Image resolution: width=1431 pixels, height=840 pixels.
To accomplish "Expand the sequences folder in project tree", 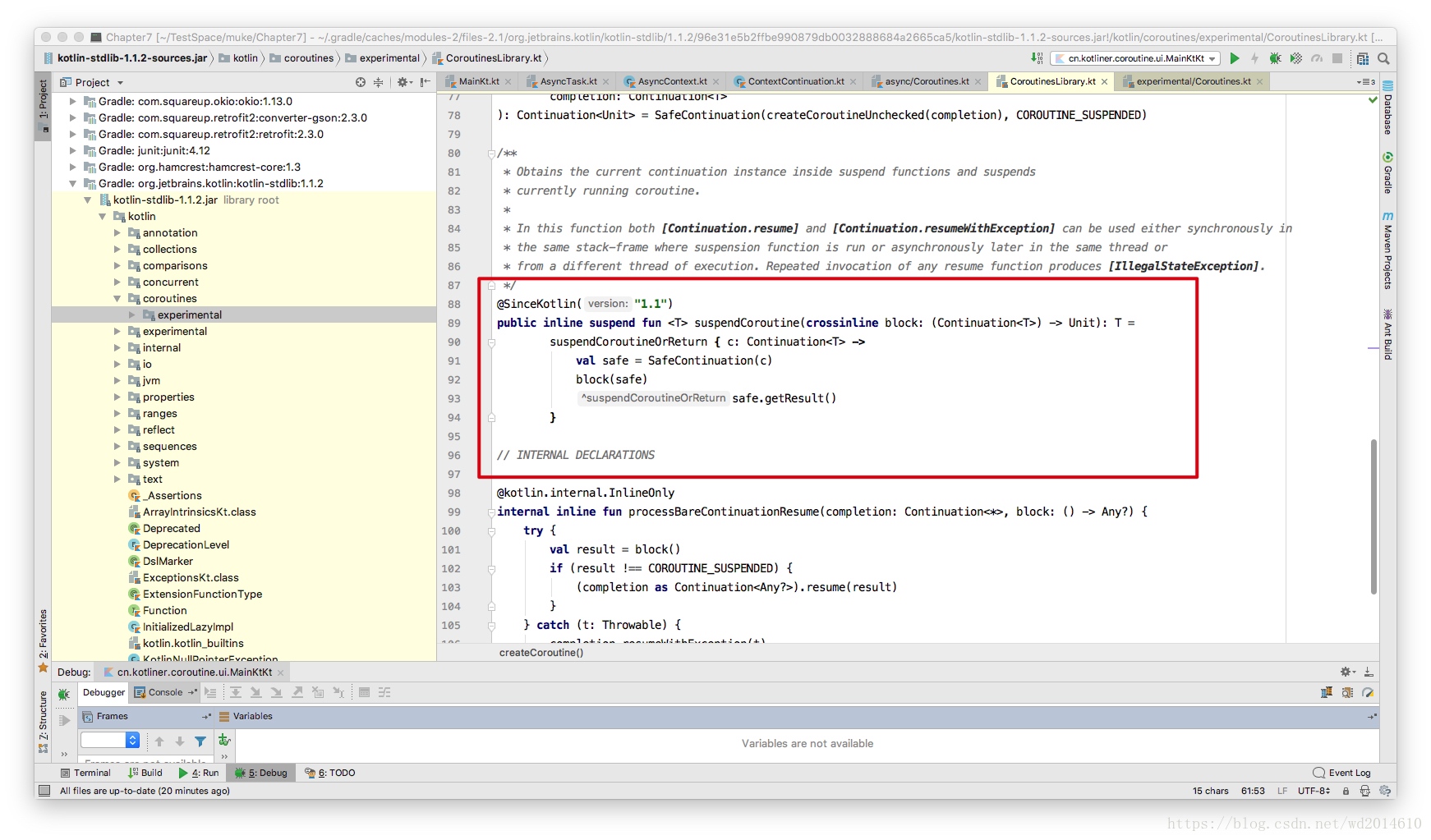I will 117,447.
